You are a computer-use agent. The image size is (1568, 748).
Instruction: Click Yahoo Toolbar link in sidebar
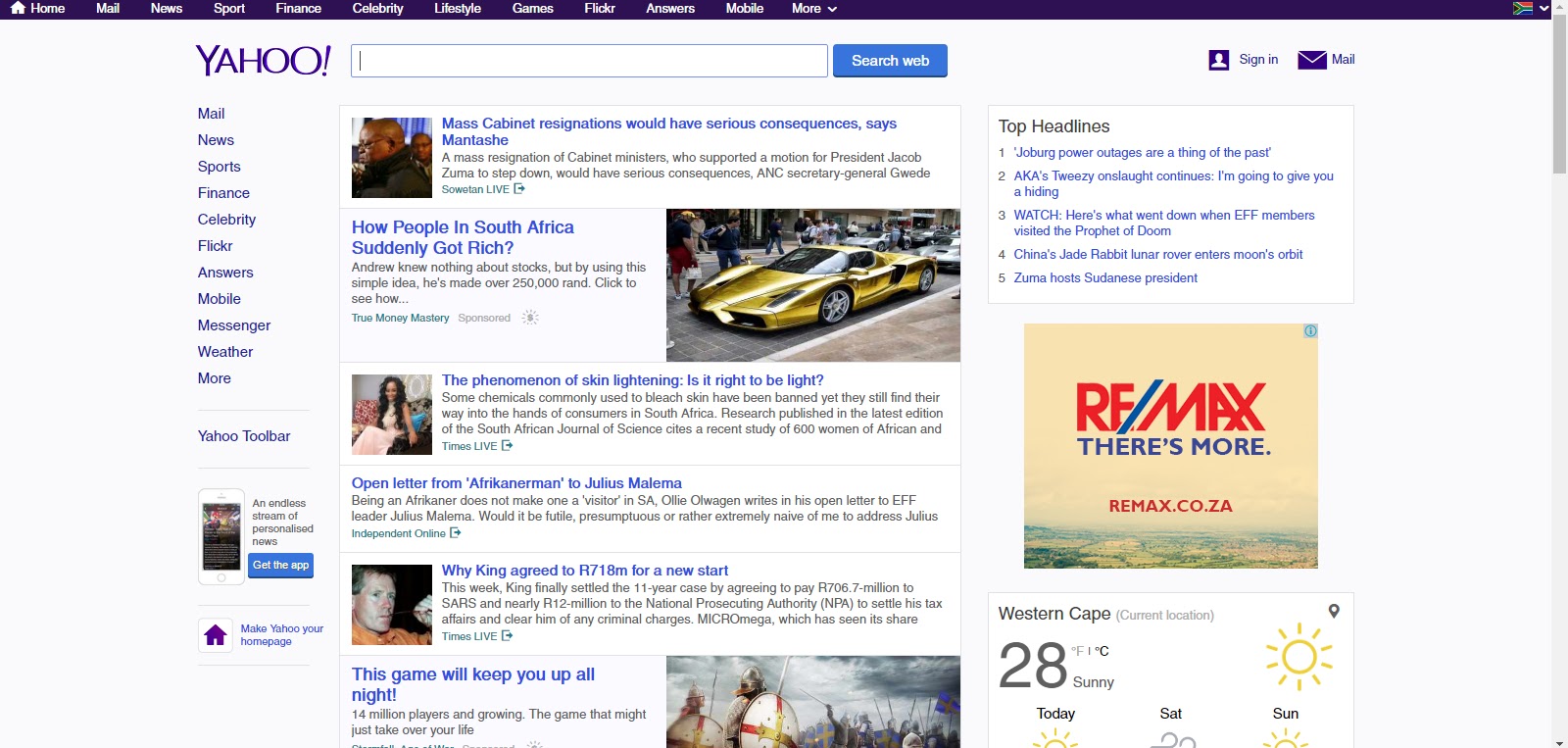point(244,436)
